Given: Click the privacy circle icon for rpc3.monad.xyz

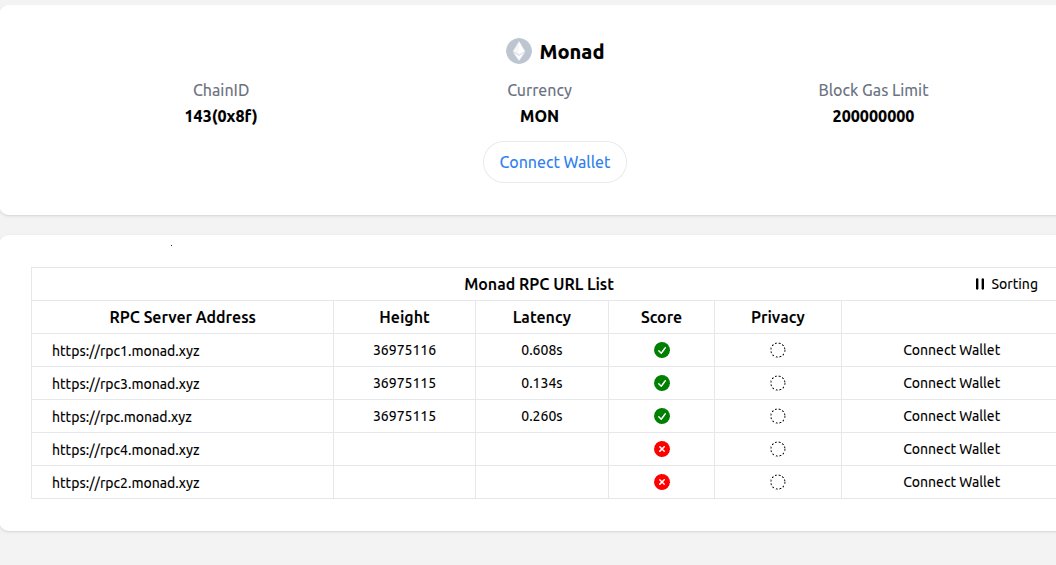Looking at the screenshot, I should tap(778, 383).
